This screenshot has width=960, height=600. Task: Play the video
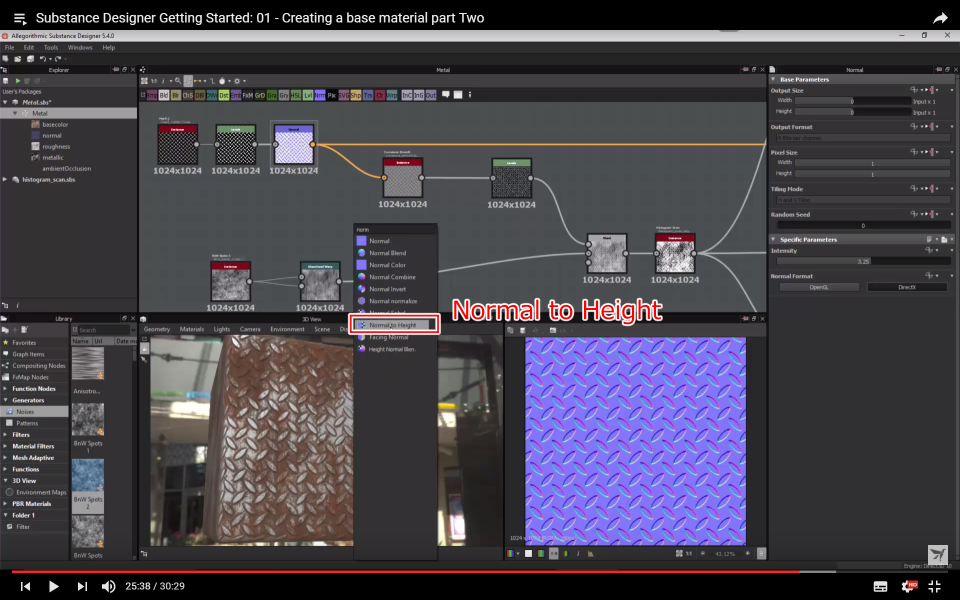[53, 587]
